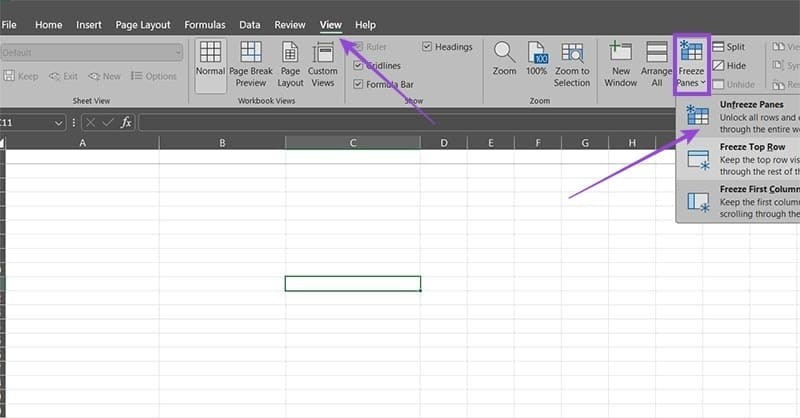800x418 pixels.
Task: Uncheck the Formula Bar checkbox
Action: pyautogui.click(x=359, y=84)
